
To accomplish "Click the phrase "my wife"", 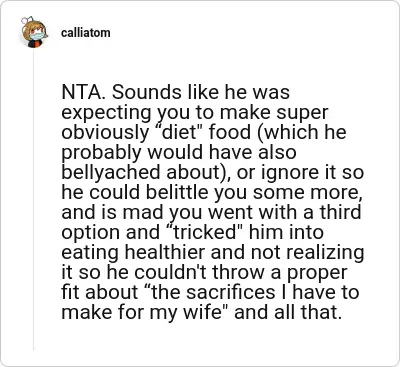I will tap(184, 313).
